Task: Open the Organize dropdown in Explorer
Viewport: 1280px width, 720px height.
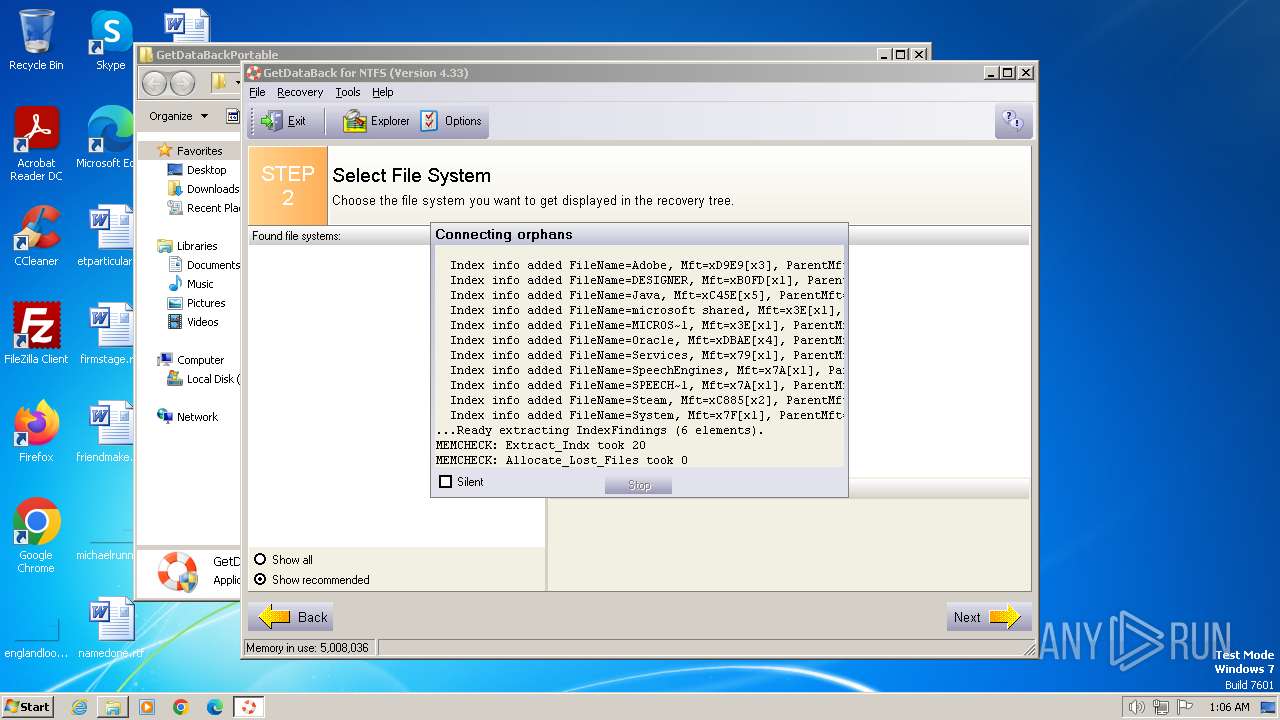Action: 178,116
